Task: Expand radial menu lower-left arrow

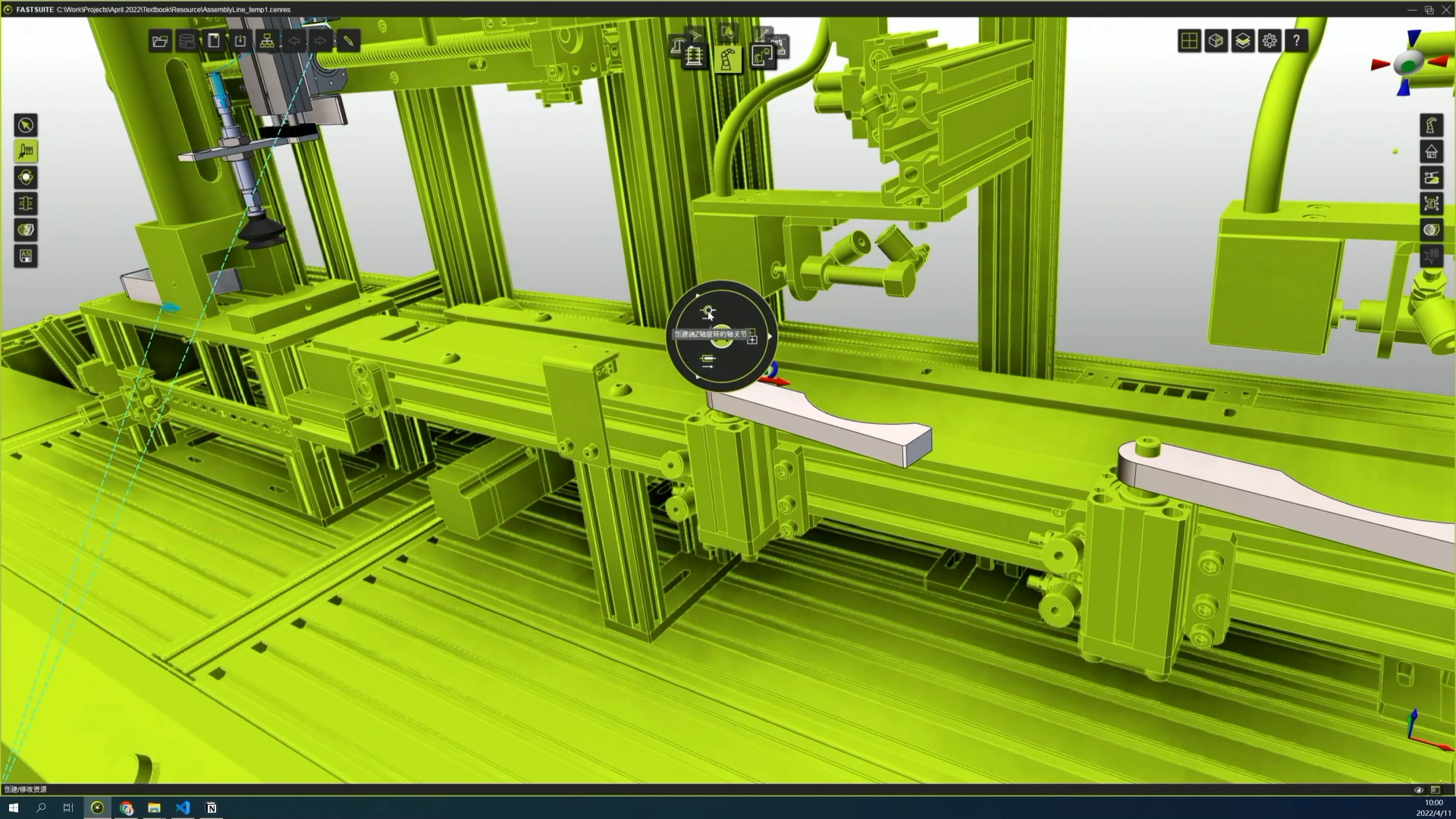Action: (x=697, y=376)
